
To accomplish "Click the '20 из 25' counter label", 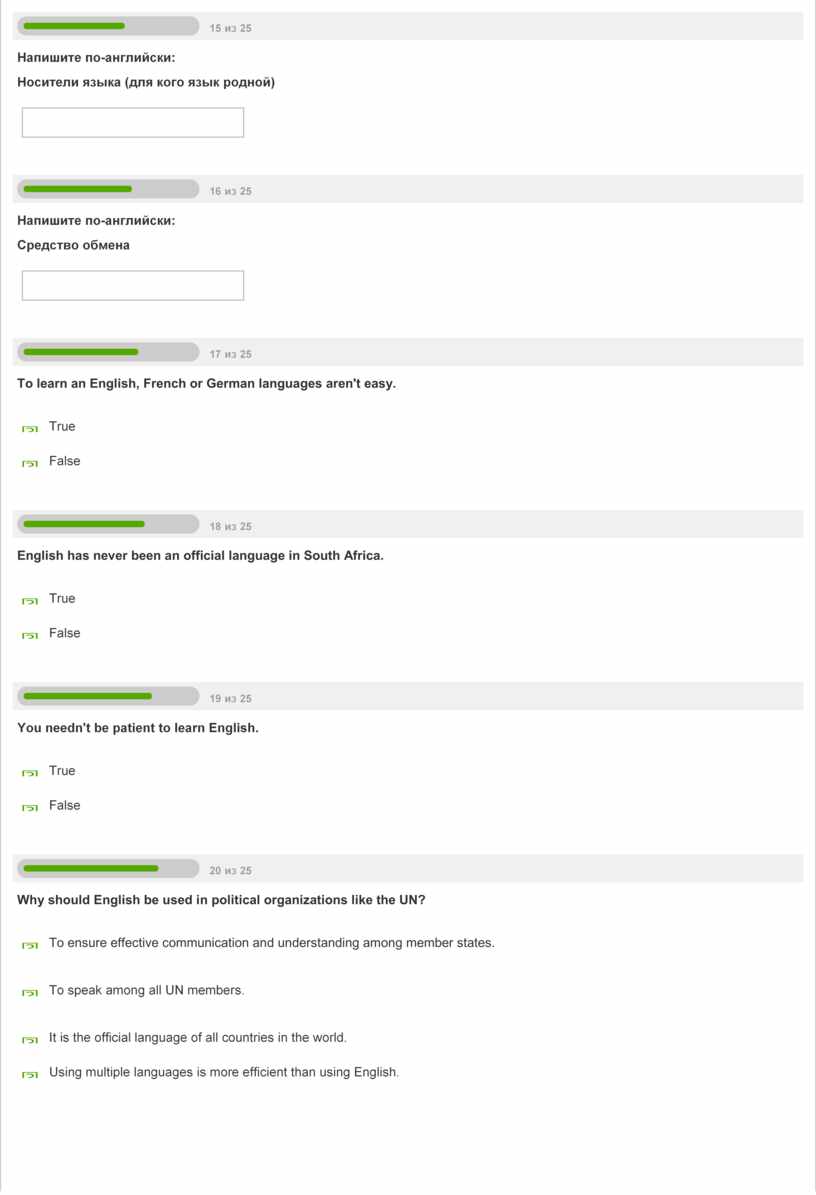I will coord(231,871).
